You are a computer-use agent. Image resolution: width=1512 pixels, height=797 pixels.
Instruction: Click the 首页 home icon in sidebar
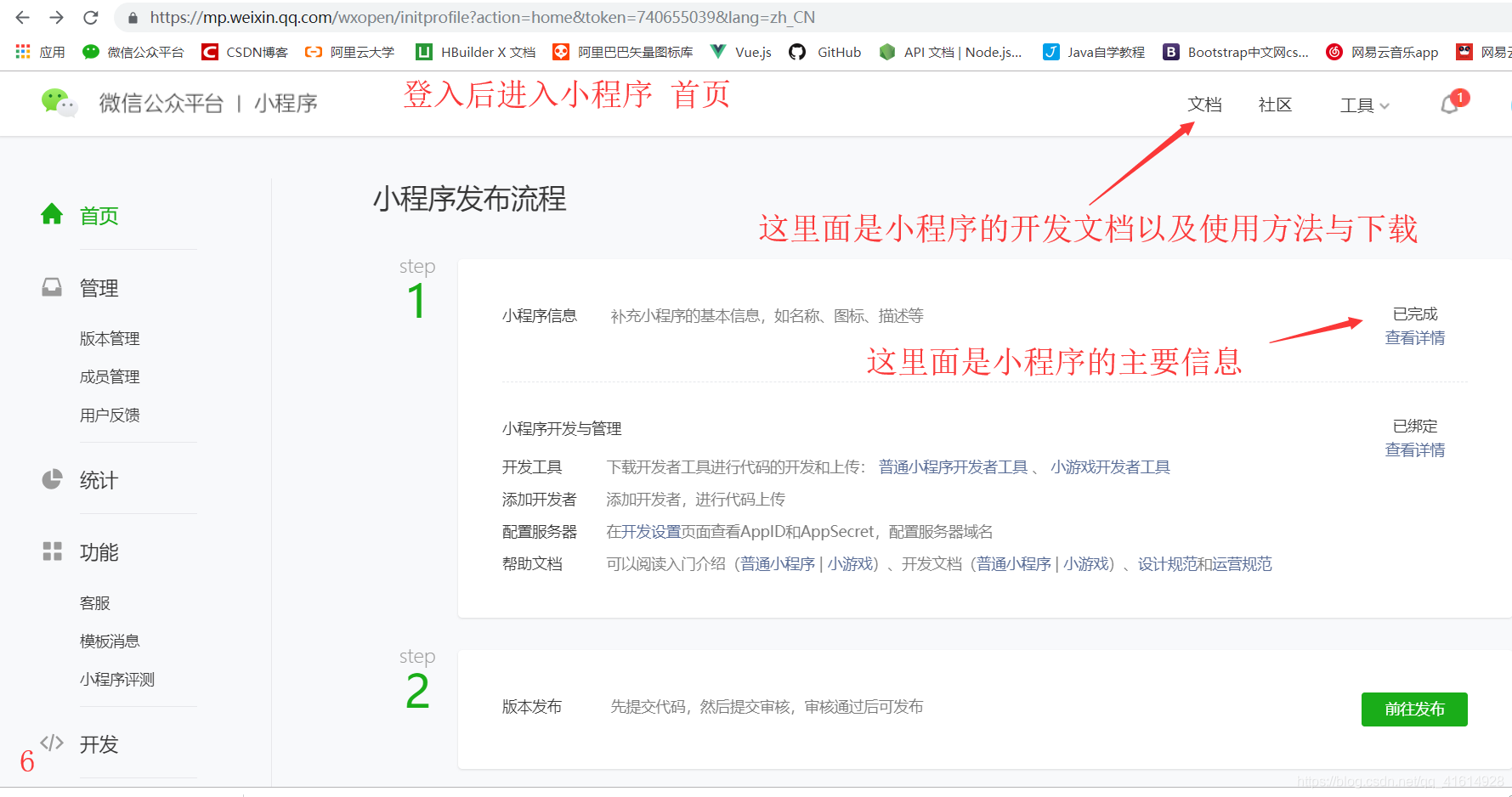point(52,214)
